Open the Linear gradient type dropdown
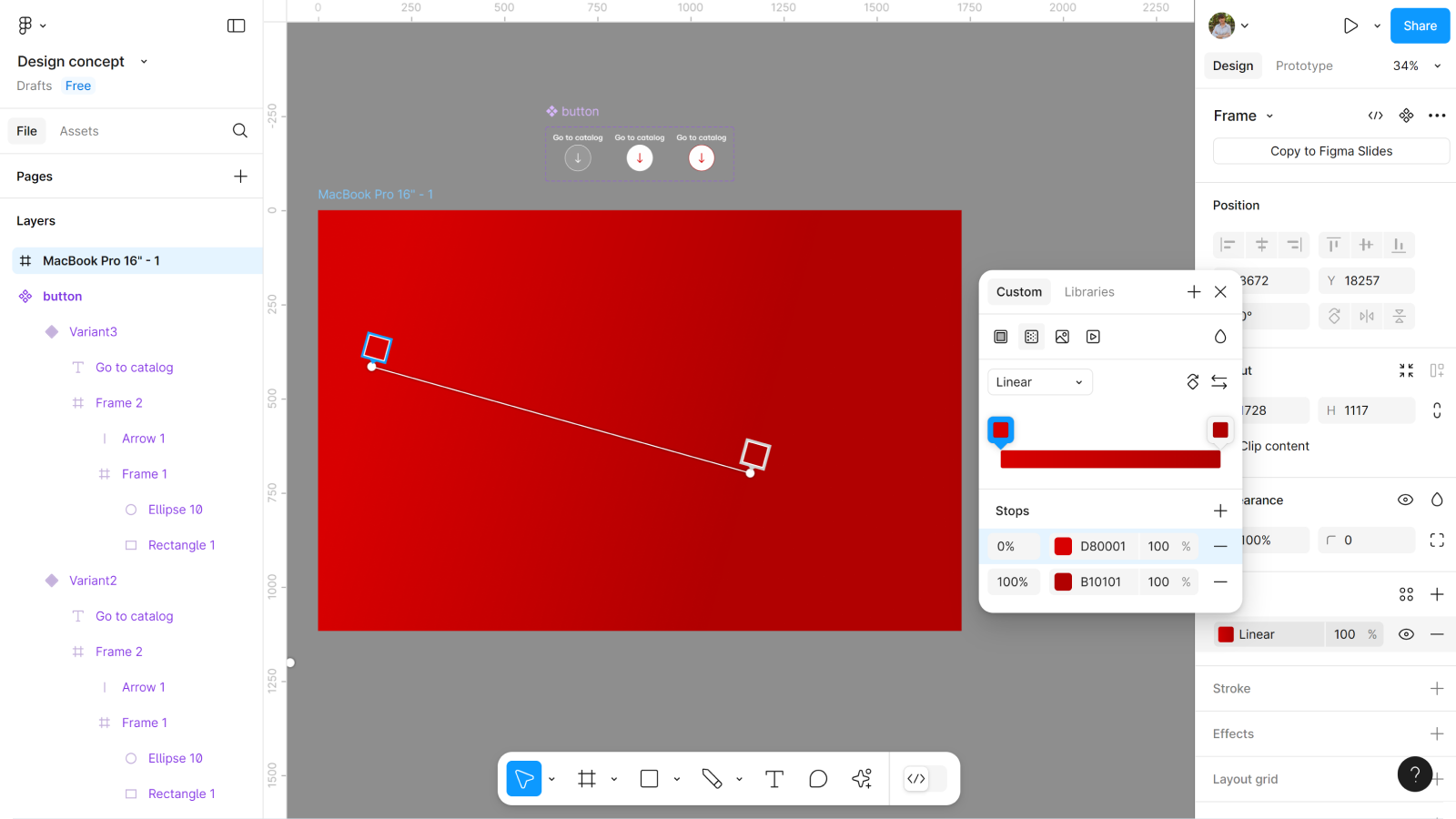 pos(1039,382)
